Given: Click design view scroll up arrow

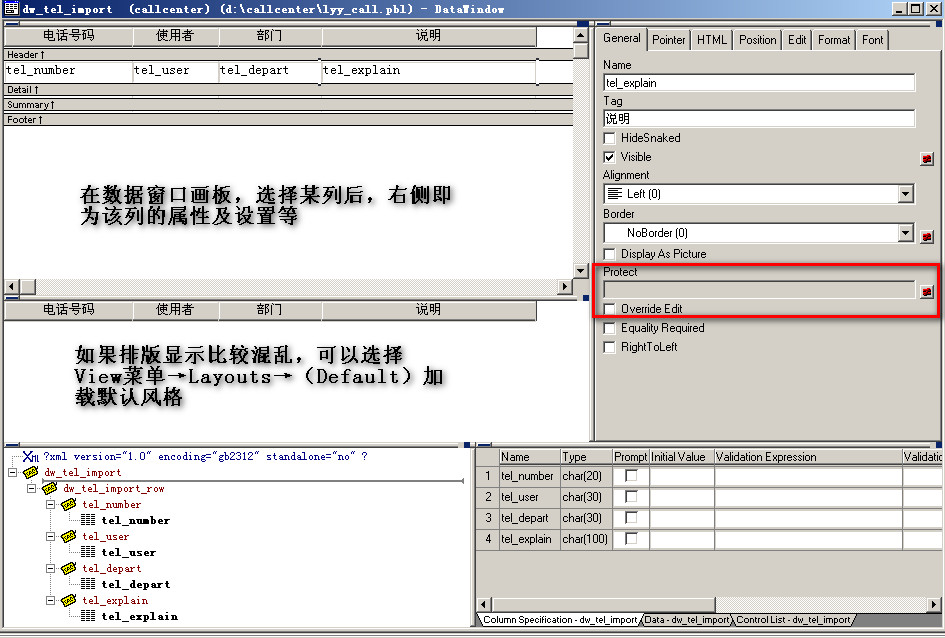Looking at the screenshot, I should [x=580, y=36].
